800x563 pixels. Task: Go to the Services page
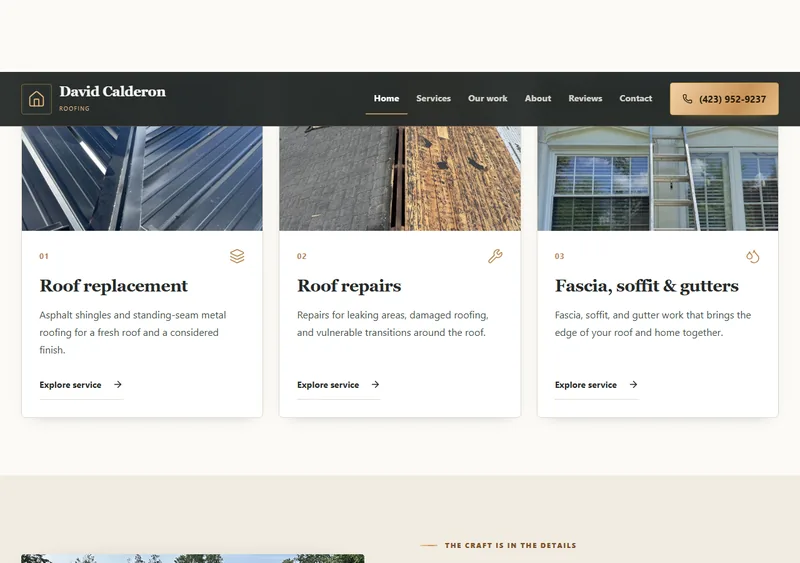pos(433,99)
